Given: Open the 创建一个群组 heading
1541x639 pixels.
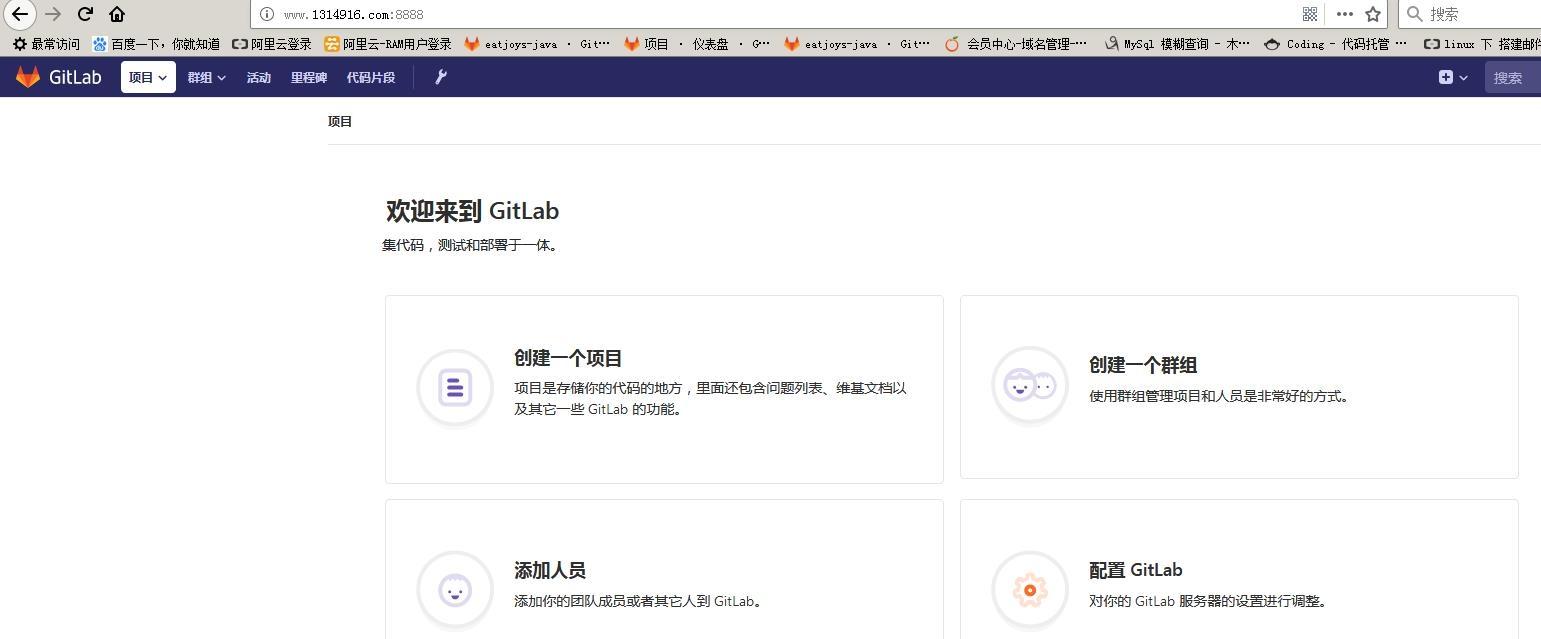Looking at the screenshot, I should 1143,365.
